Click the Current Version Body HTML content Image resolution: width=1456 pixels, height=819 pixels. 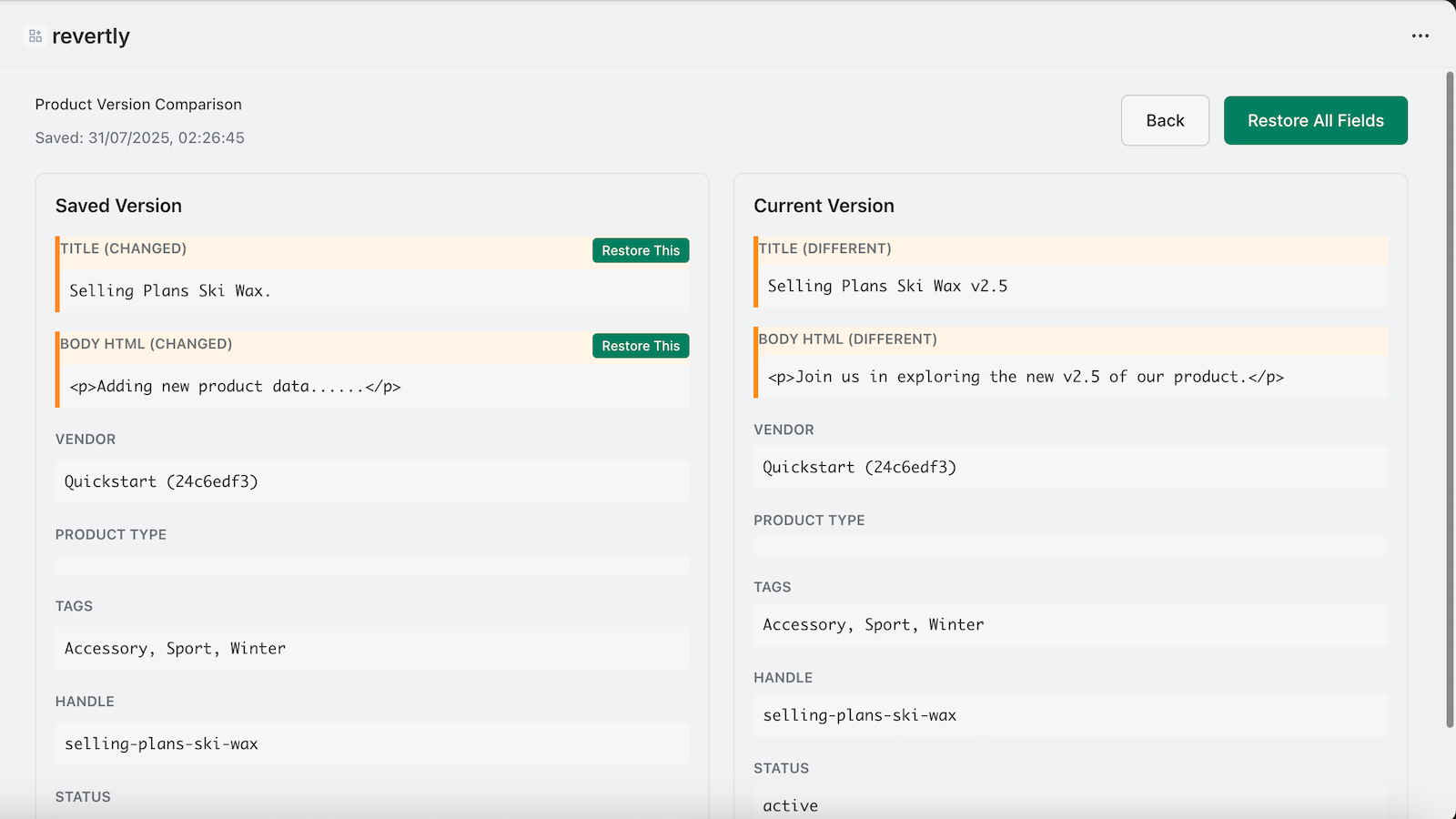tap(1026, 377)
